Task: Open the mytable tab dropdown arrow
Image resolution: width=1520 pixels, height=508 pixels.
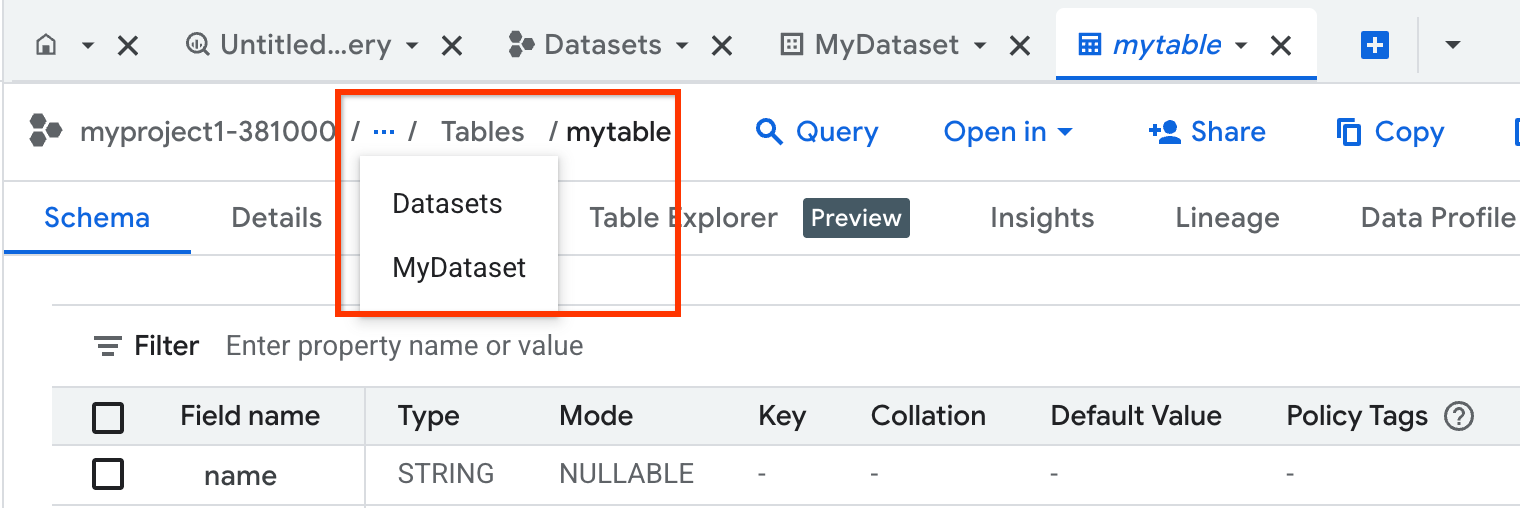Action: tap(1241, 45)
